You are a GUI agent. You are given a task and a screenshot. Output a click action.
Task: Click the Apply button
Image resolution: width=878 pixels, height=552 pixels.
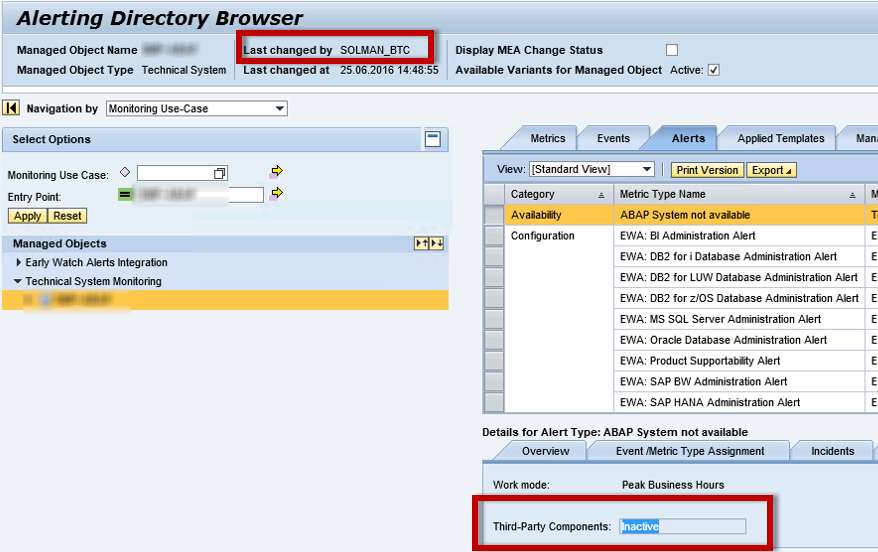tap(27, 216)
